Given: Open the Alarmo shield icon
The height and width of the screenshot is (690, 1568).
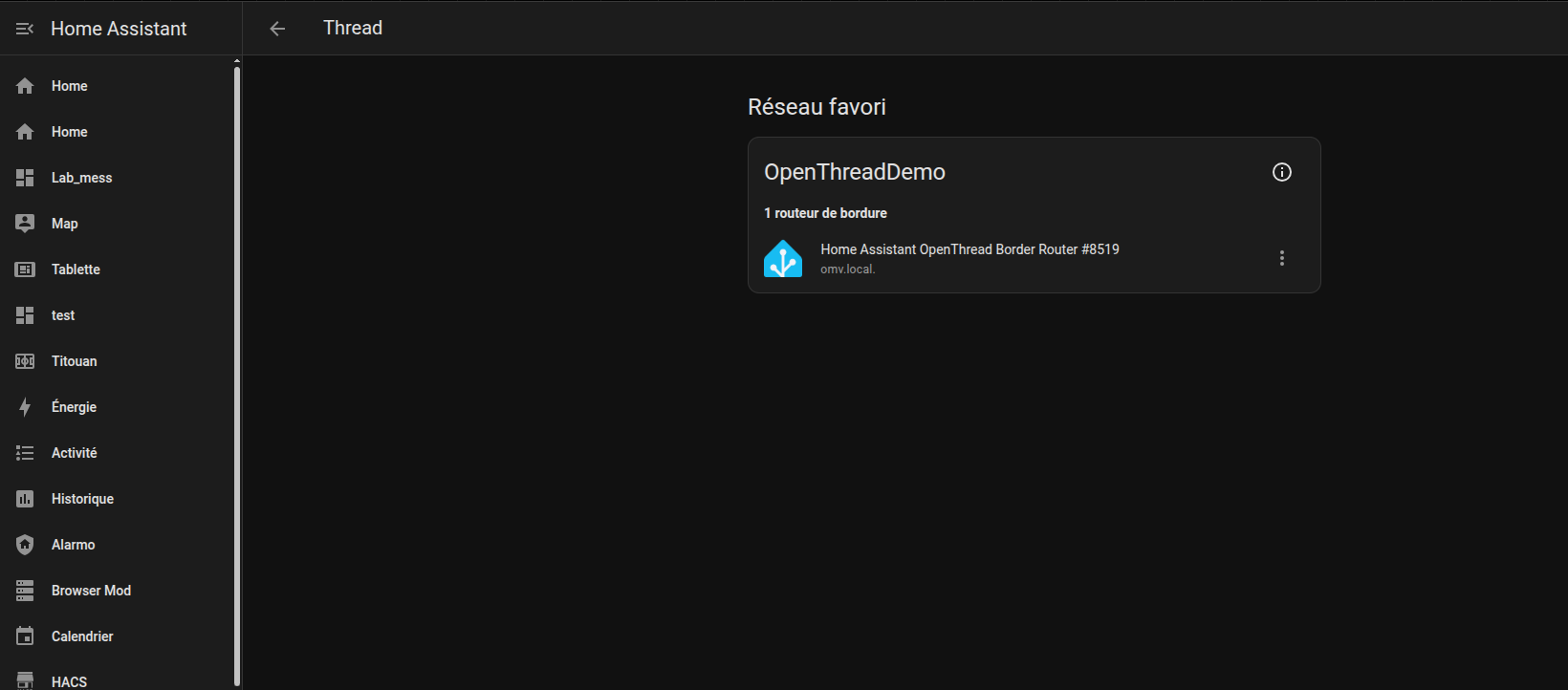Looking at the screenshot, I should click(x=25, y=545).
